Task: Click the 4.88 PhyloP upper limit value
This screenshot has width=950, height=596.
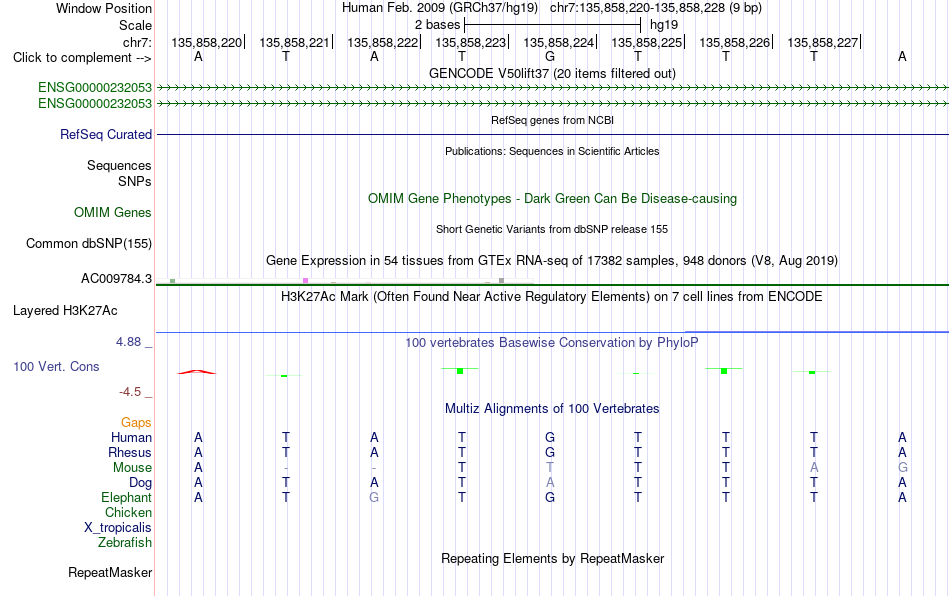Action: pyautogui.click(x=128, y=342)
